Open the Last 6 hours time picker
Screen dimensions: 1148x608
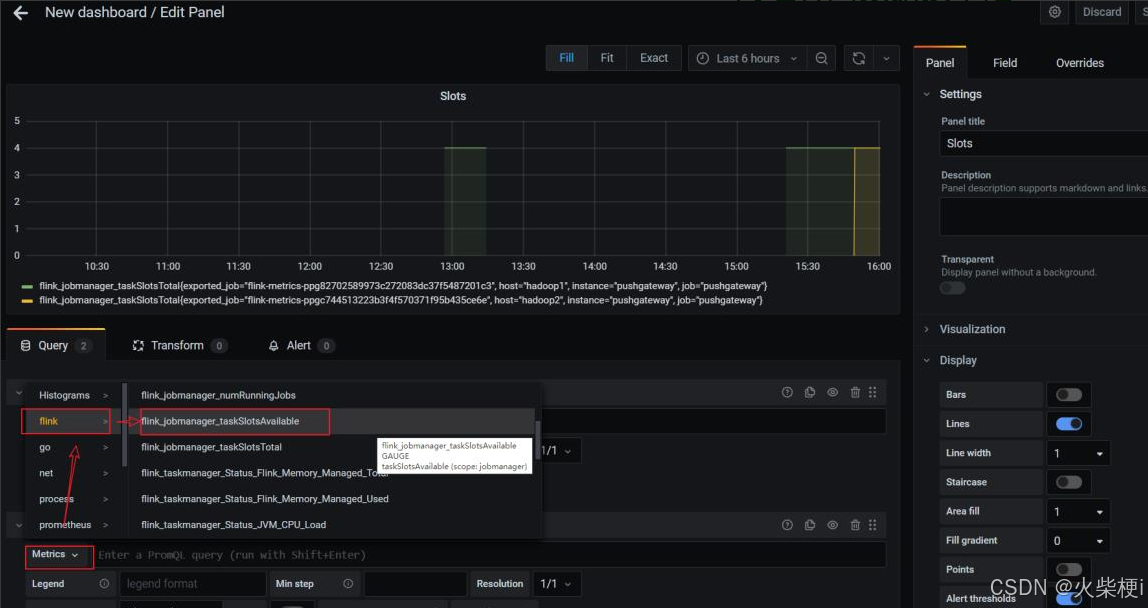[748, 58]
